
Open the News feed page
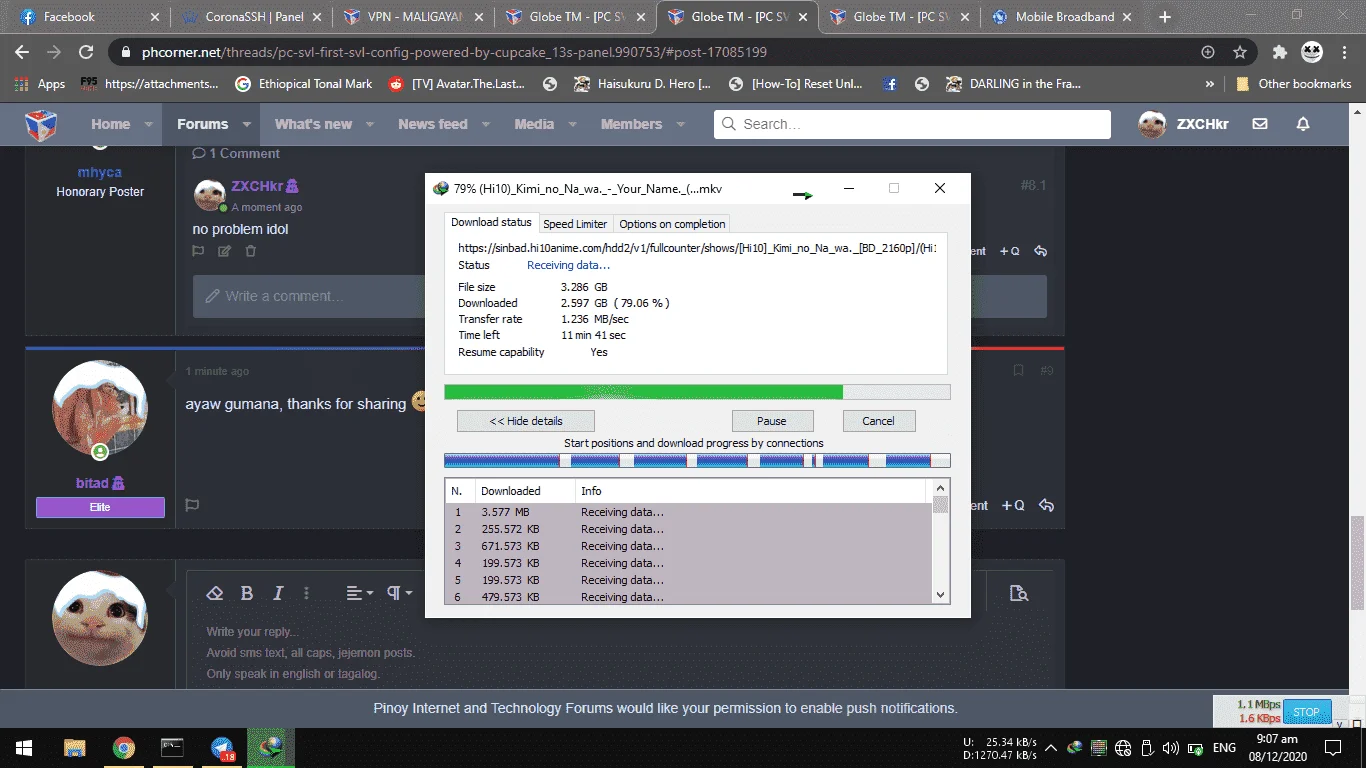(432, 124)
